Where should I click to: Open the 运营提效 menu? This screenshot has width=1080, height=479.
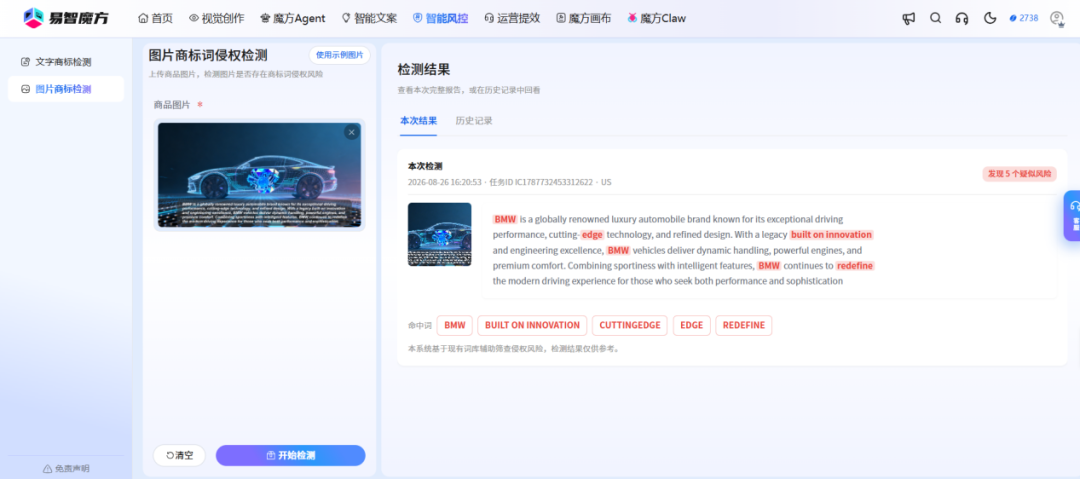pos(512,19)
